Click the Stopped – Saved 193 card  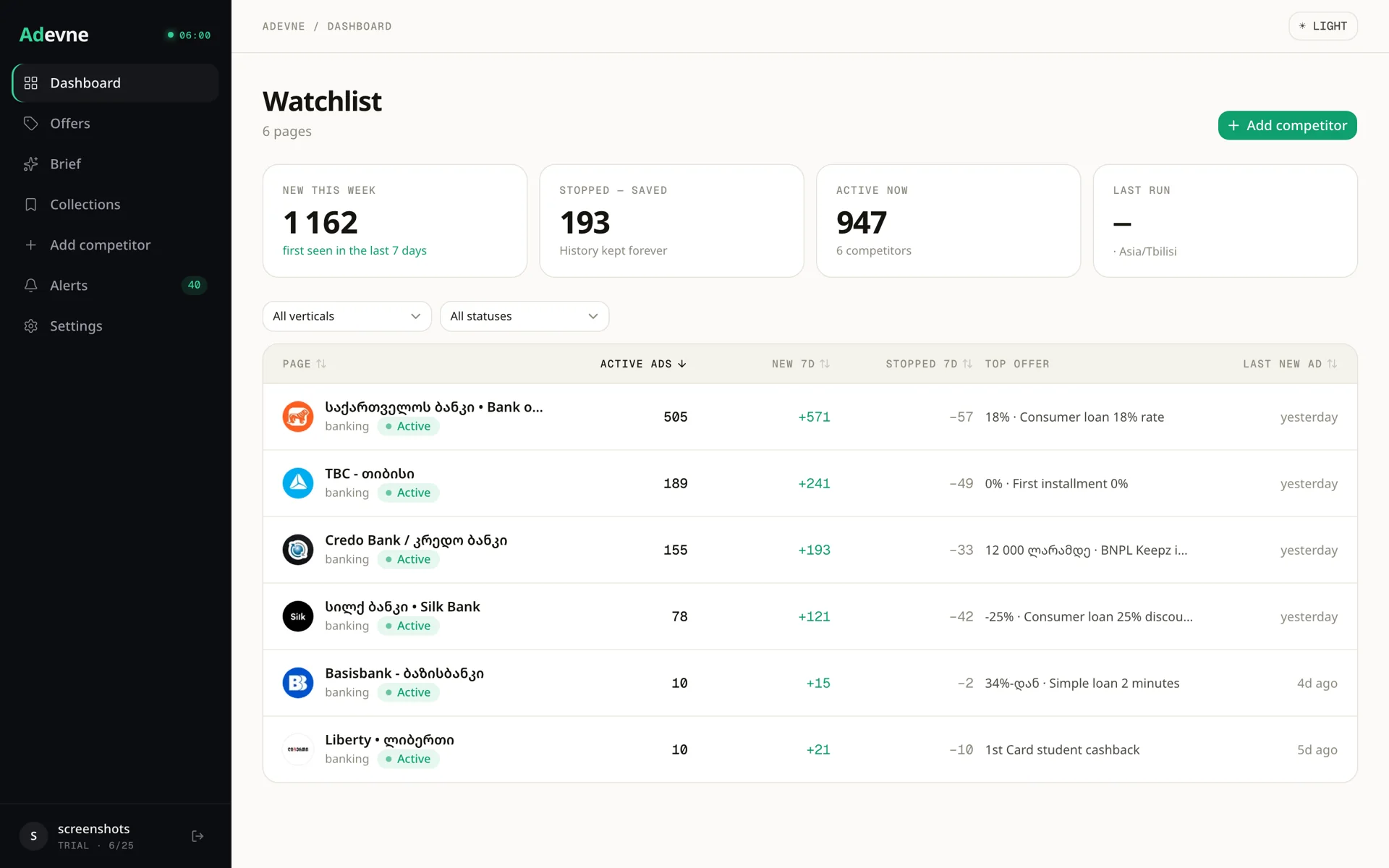671,221
